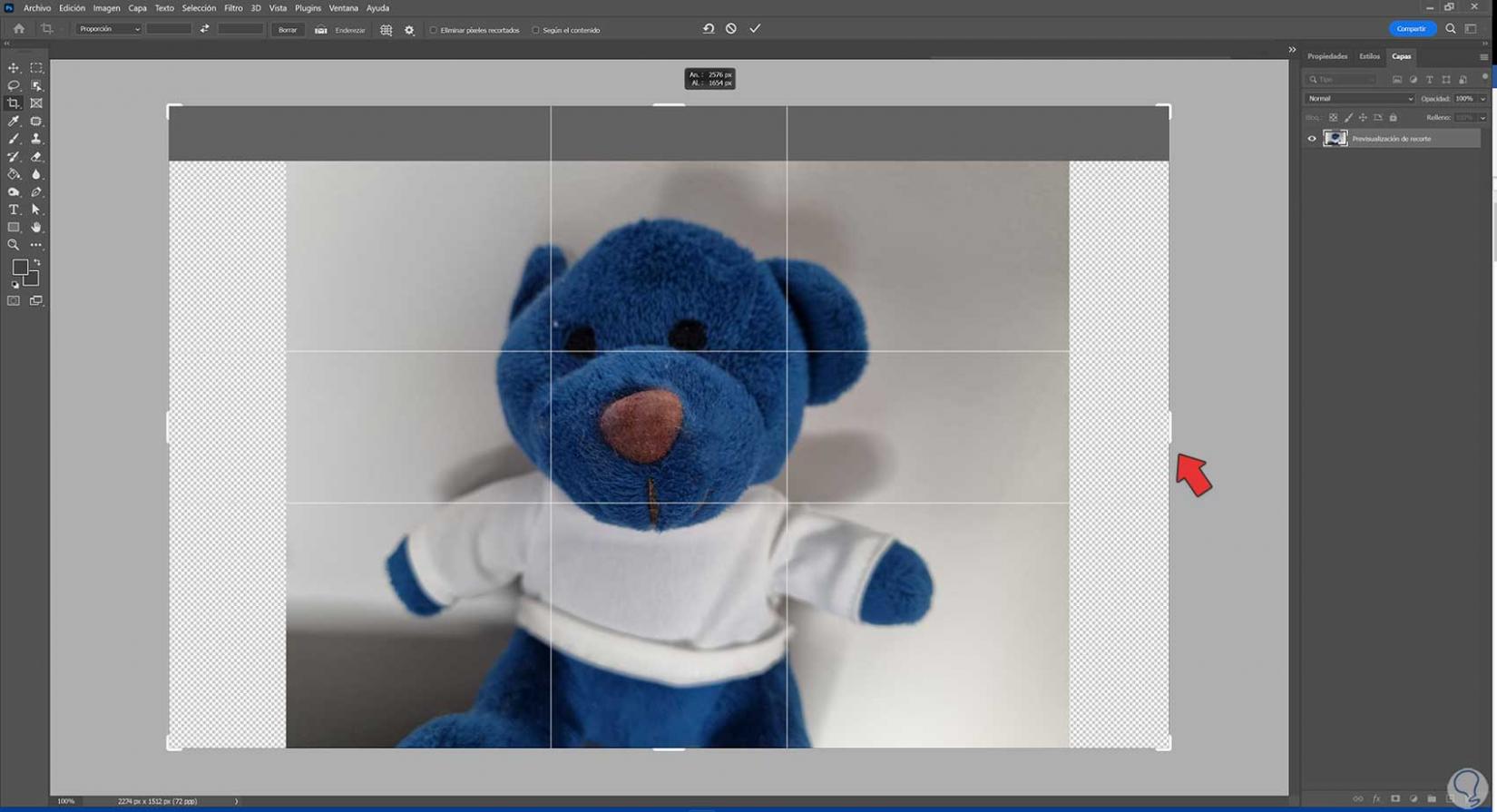The width and height of the screenshot is (1497, 812).
Task: Click the Straighten level icon
Action: click(320, 30)
